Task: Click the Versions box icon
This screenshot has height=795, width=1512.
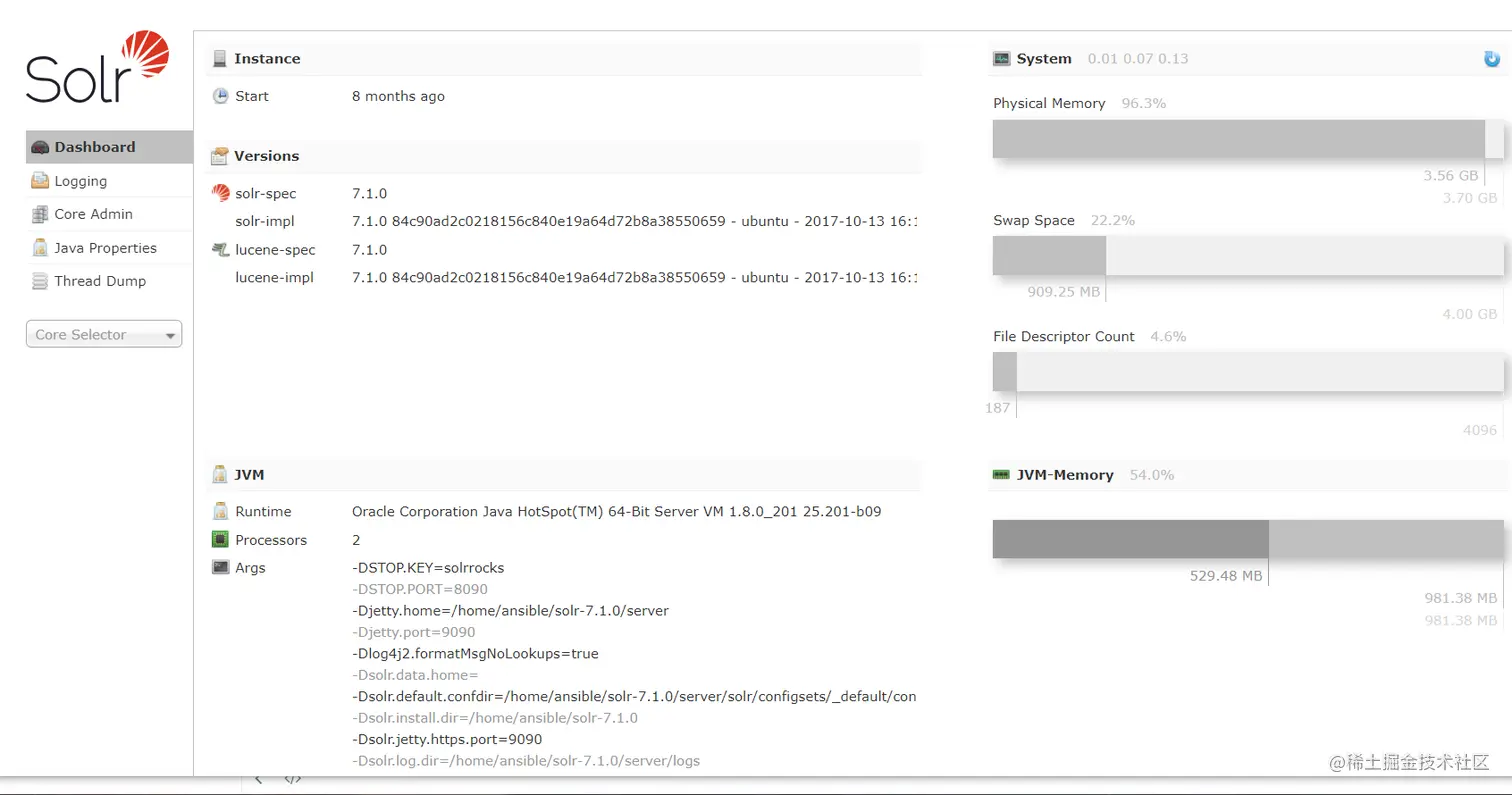Action: tap(220, 156)
